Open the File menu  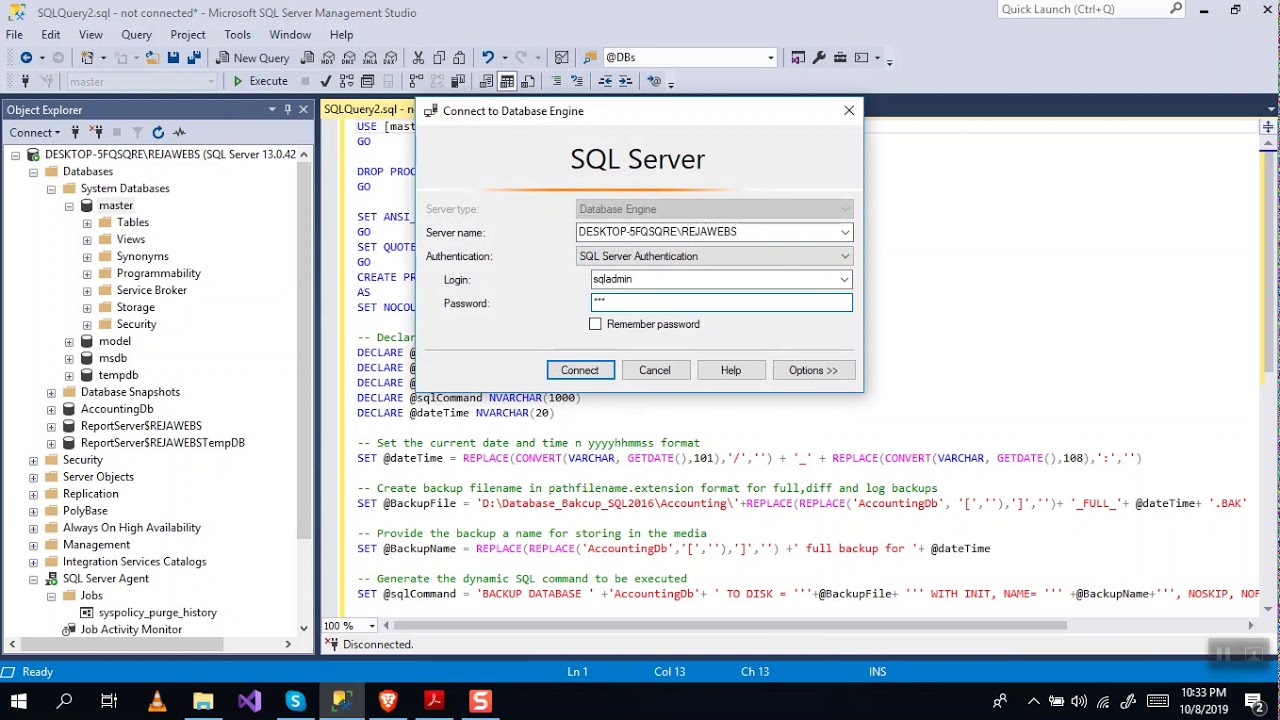[14, 34]
